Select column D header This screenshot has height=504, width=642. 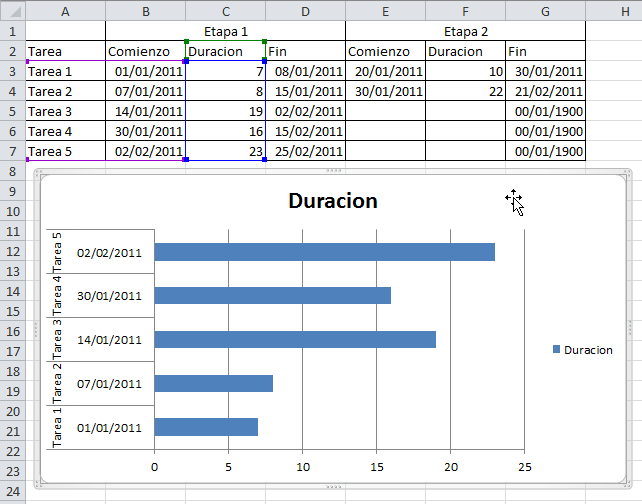tap(305, 11)
